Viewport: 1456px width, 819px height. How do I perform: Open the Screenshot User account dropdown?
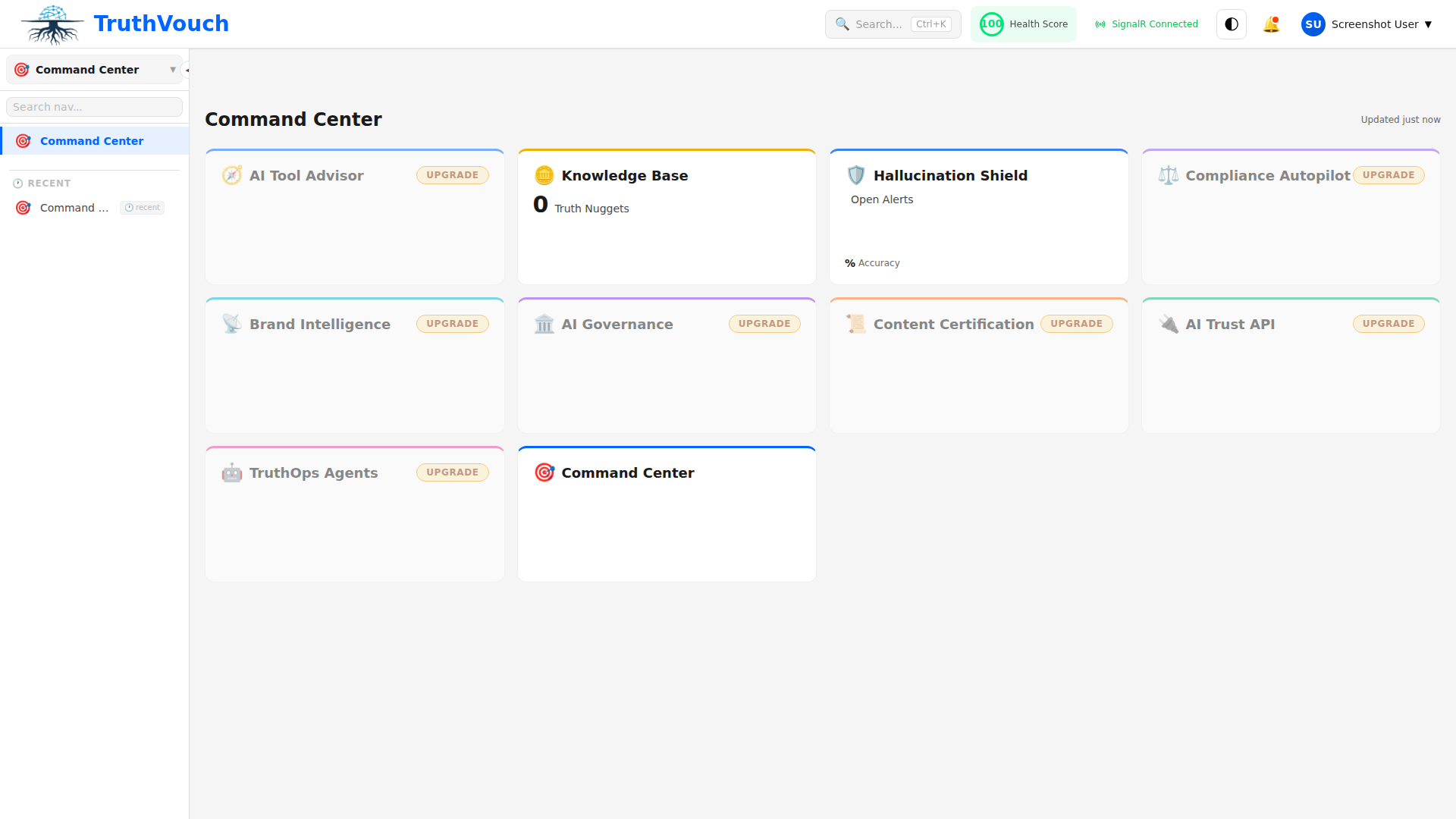tap(1367, 24)
